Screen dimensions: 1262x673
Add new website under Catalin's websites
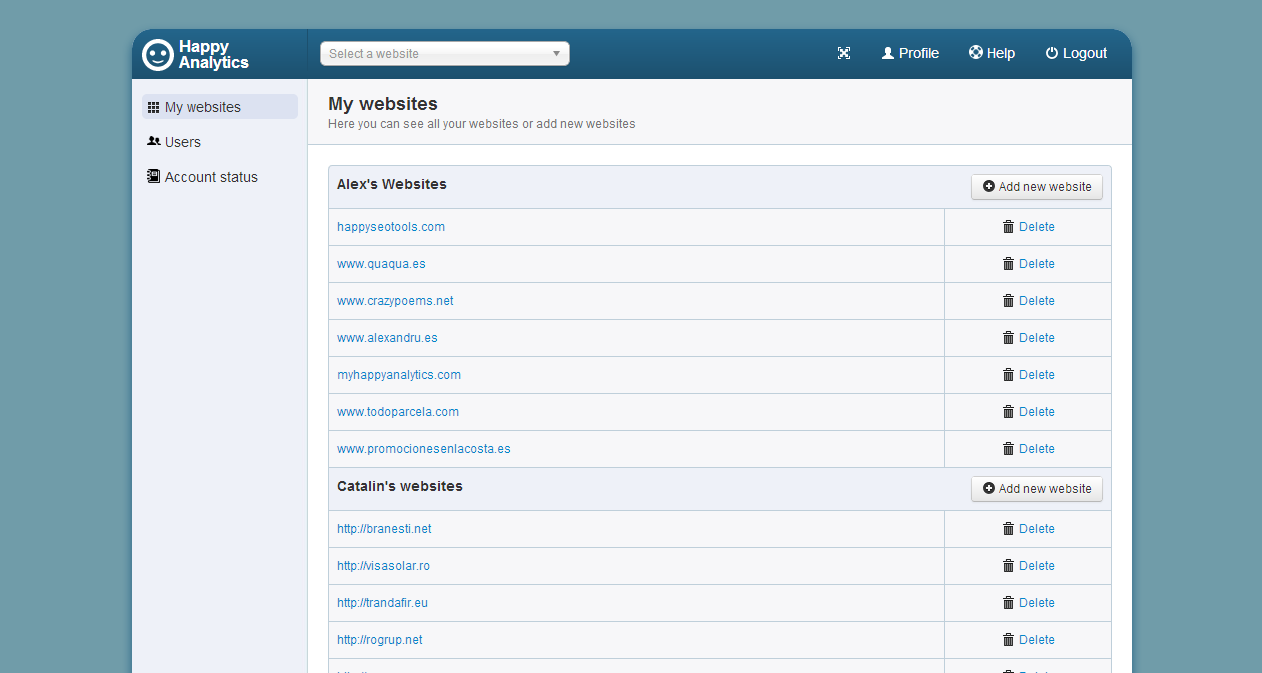pos(1036,489)
